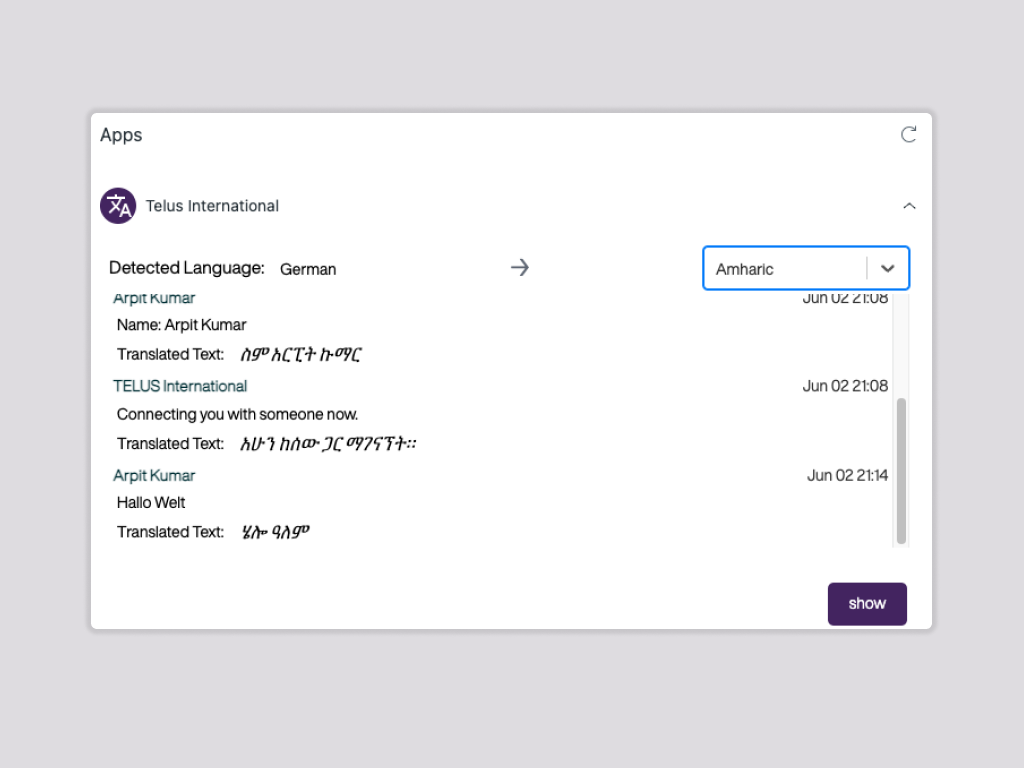
Task: Select Amharic text shown in the combo box
Action: (744, 268)
